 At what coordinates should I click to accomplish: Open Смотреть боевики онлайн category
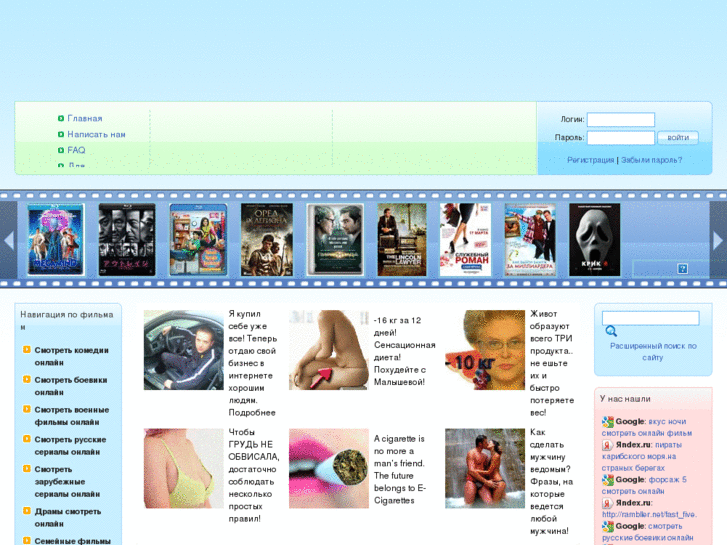71,386
